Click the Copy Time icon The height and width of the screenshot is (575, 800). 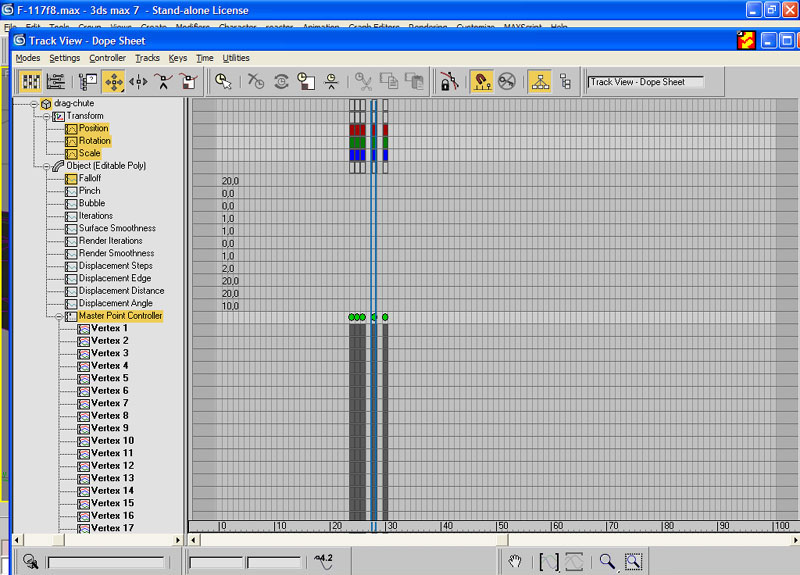pyautogui.click(x=389, y=82)
